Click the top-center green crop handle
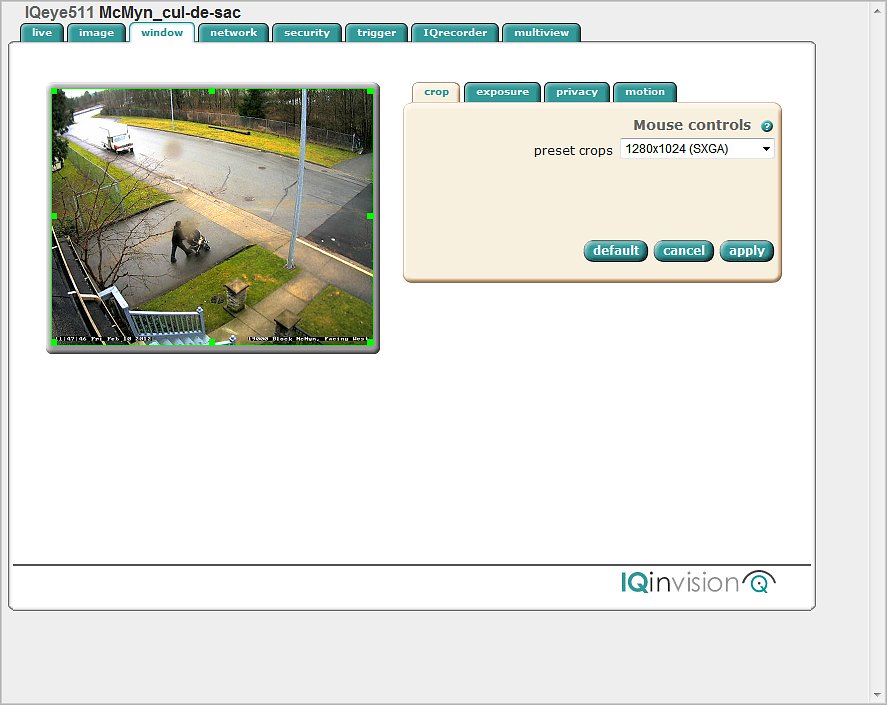The image size is (887, 705). click(x=212, y=91)
